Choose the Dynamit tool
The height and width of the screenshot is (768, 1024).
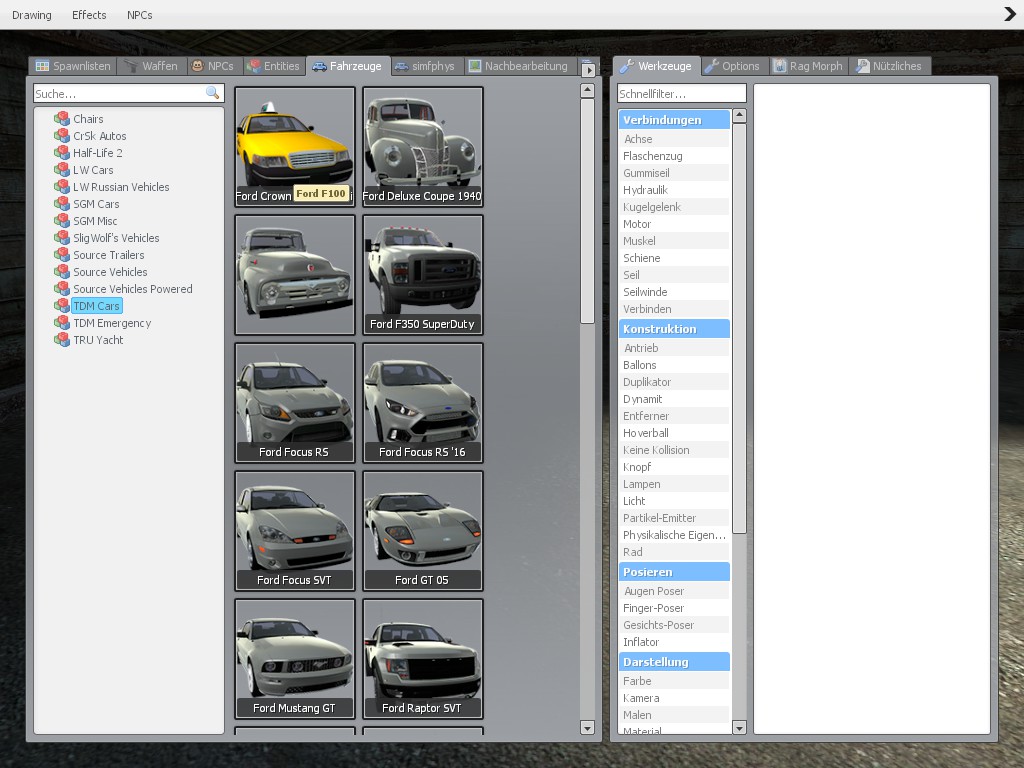(x=642, y=399)
